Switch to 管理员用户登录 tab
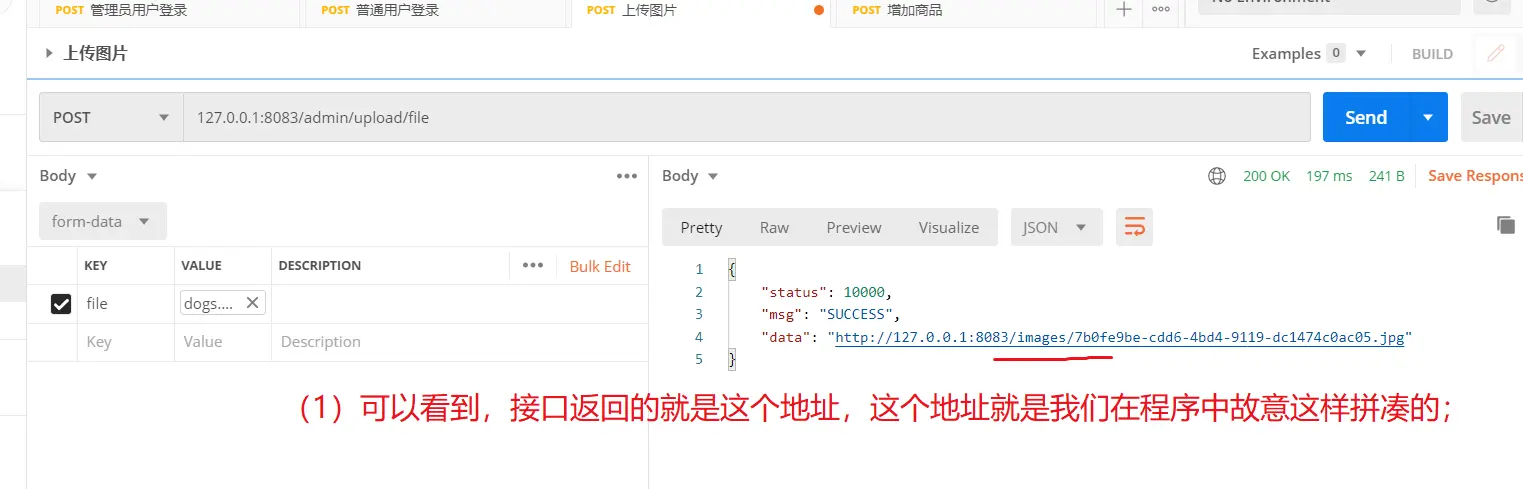 [121, 10]
